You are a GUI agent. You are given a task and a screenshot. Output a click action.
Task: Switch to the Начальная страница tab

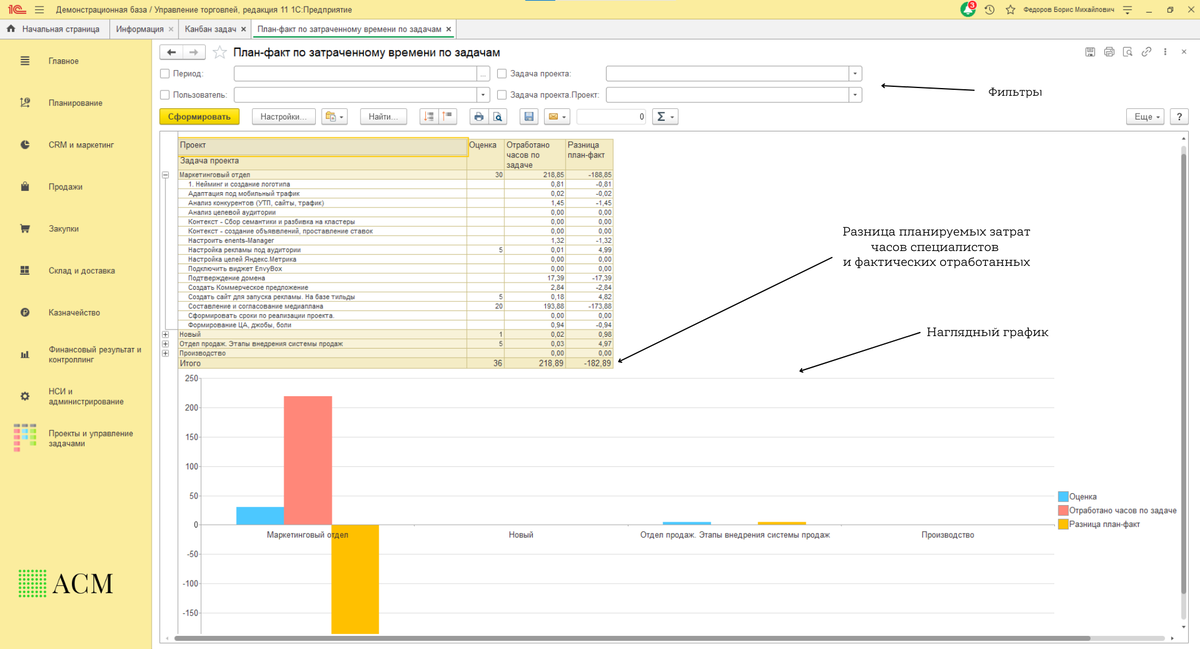pos(54,29)
